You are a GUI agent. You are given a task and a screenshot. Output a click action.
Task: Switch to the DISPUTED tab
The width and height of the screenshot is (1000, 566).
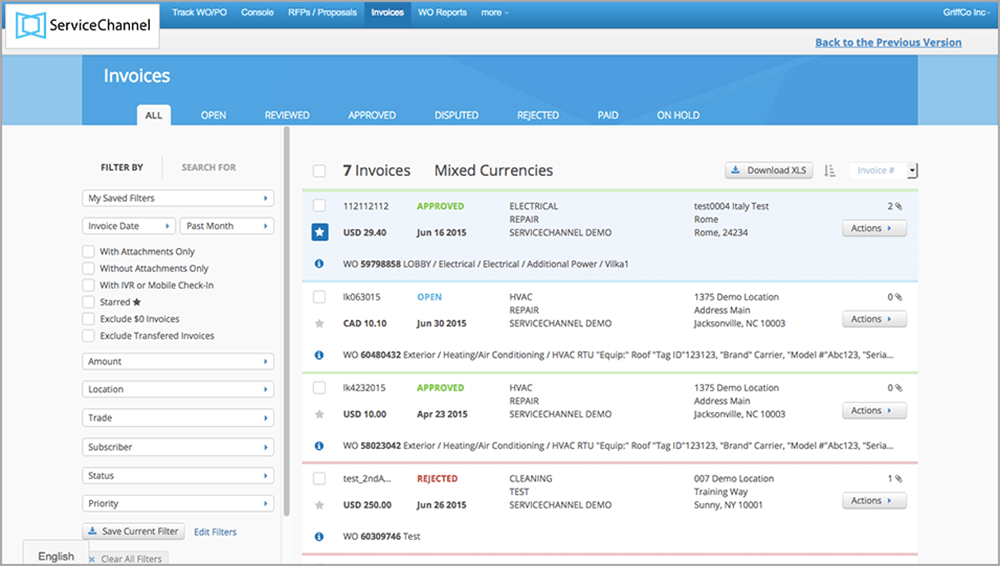[456, 115]
